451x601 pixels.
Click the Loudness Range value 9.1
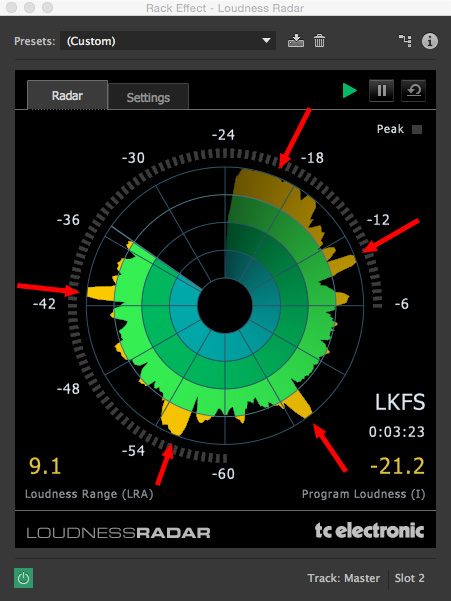coord(45,466)
